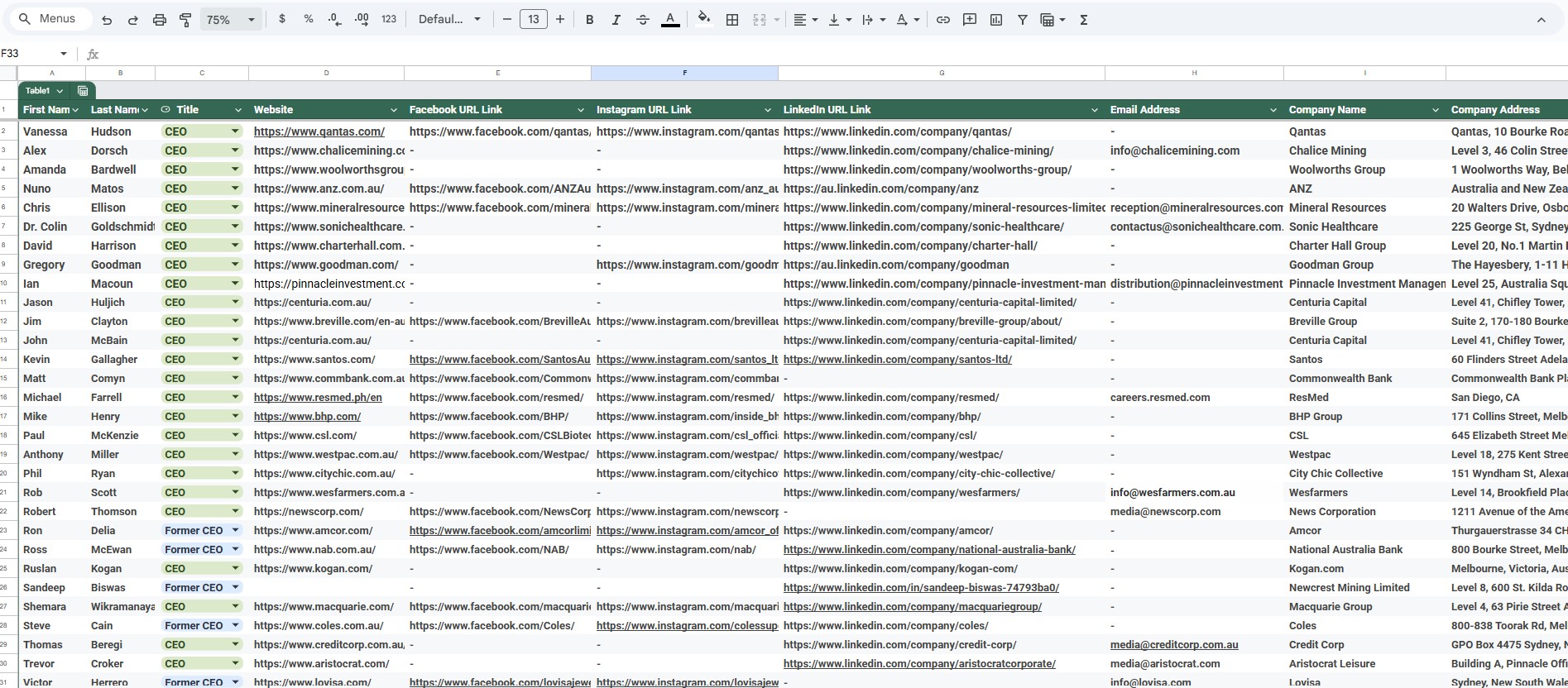The image size is (1568, 688).
Task: Open vertical align dropdown
Action: tap(839, 20)
